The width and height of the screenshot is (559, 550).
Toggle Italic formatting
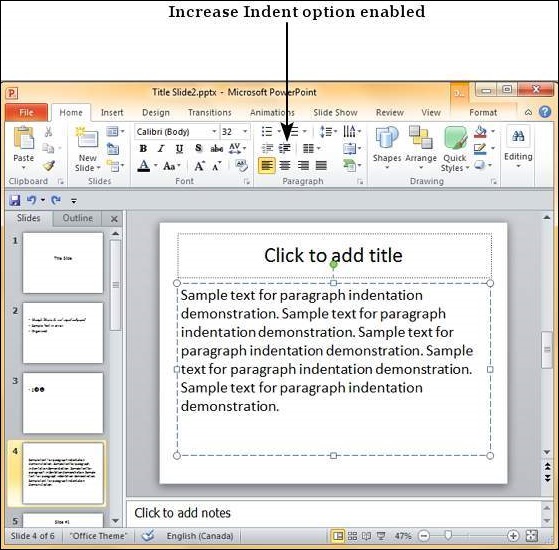coord(161,148)
